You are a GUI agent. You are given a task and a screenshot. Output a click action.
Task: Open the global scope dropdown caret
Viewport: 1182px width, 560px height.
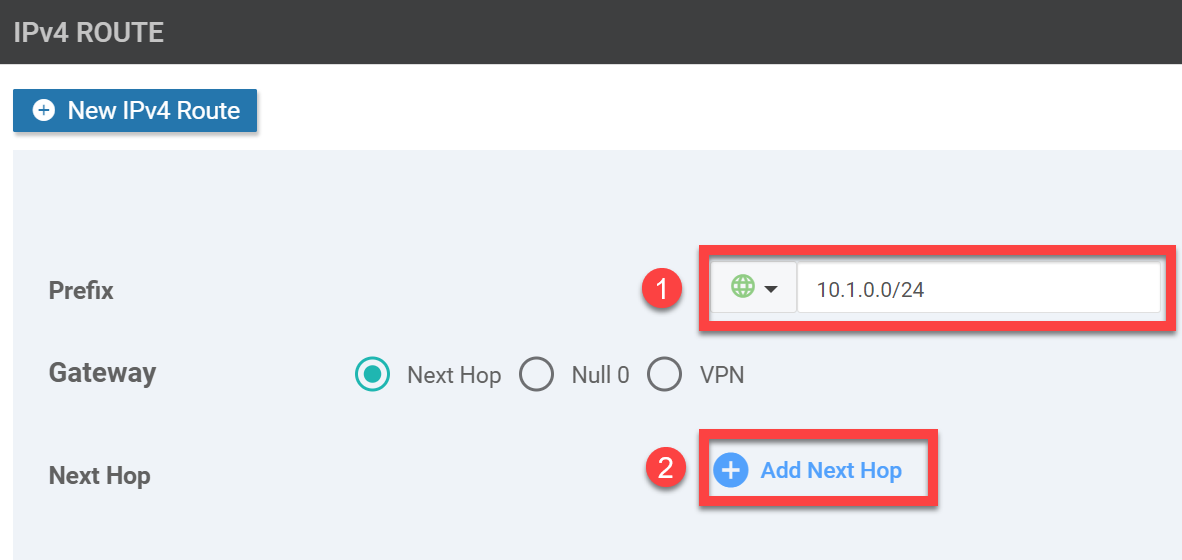[770, 289]
